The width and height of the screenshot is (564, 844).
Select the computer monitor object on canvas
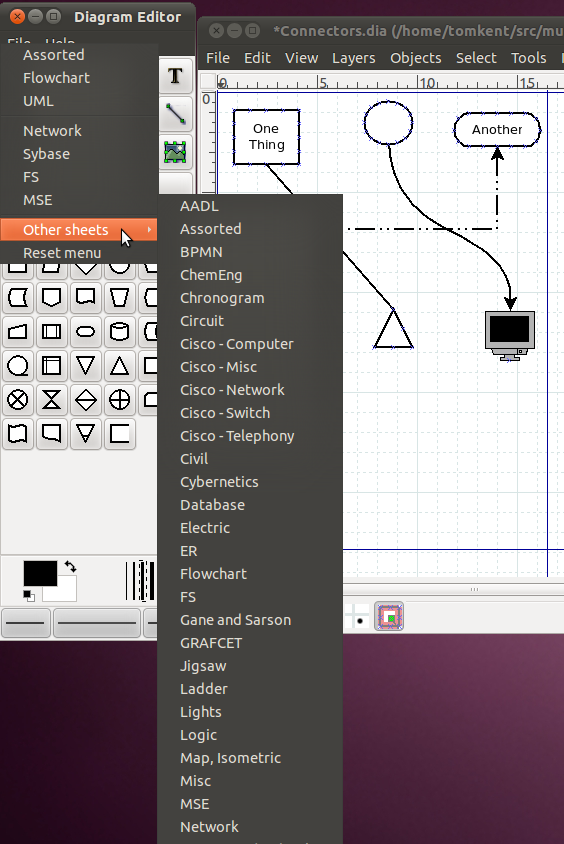tap(510, 336)
